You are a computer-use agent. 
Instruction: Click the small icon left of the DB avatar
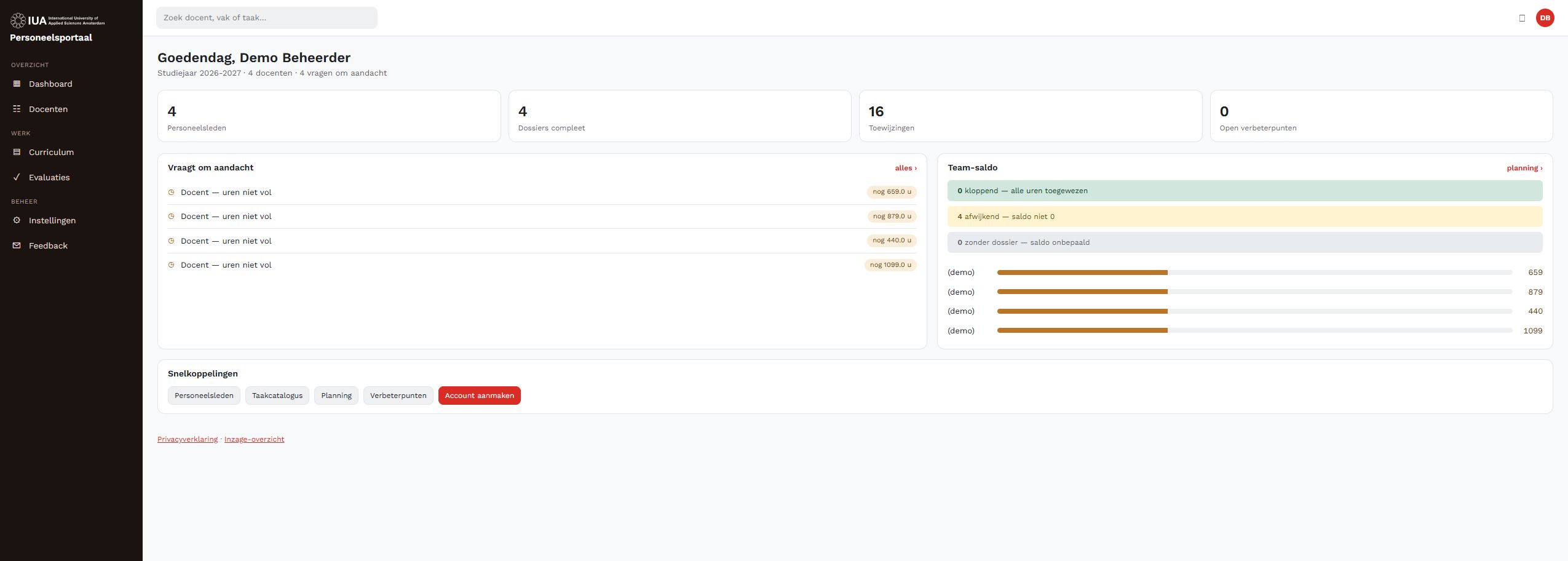(1522, 18)
